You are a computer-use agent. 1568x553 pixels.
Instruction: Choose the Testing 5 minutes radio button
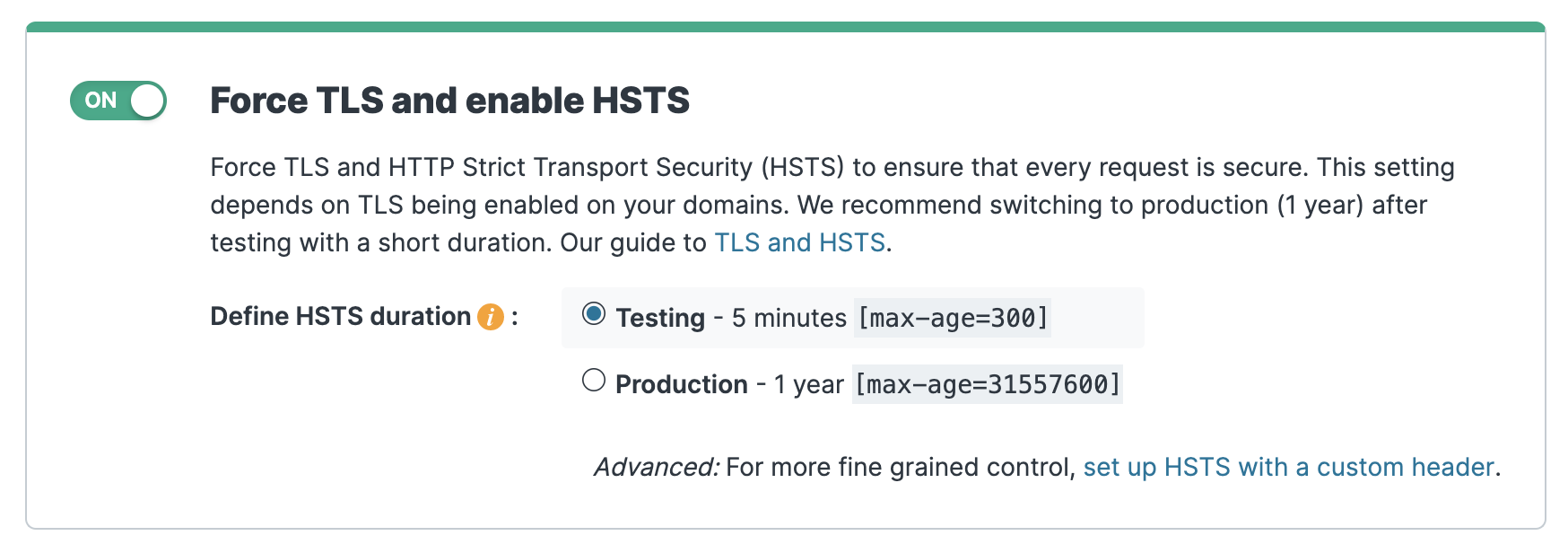pos(593,315)
